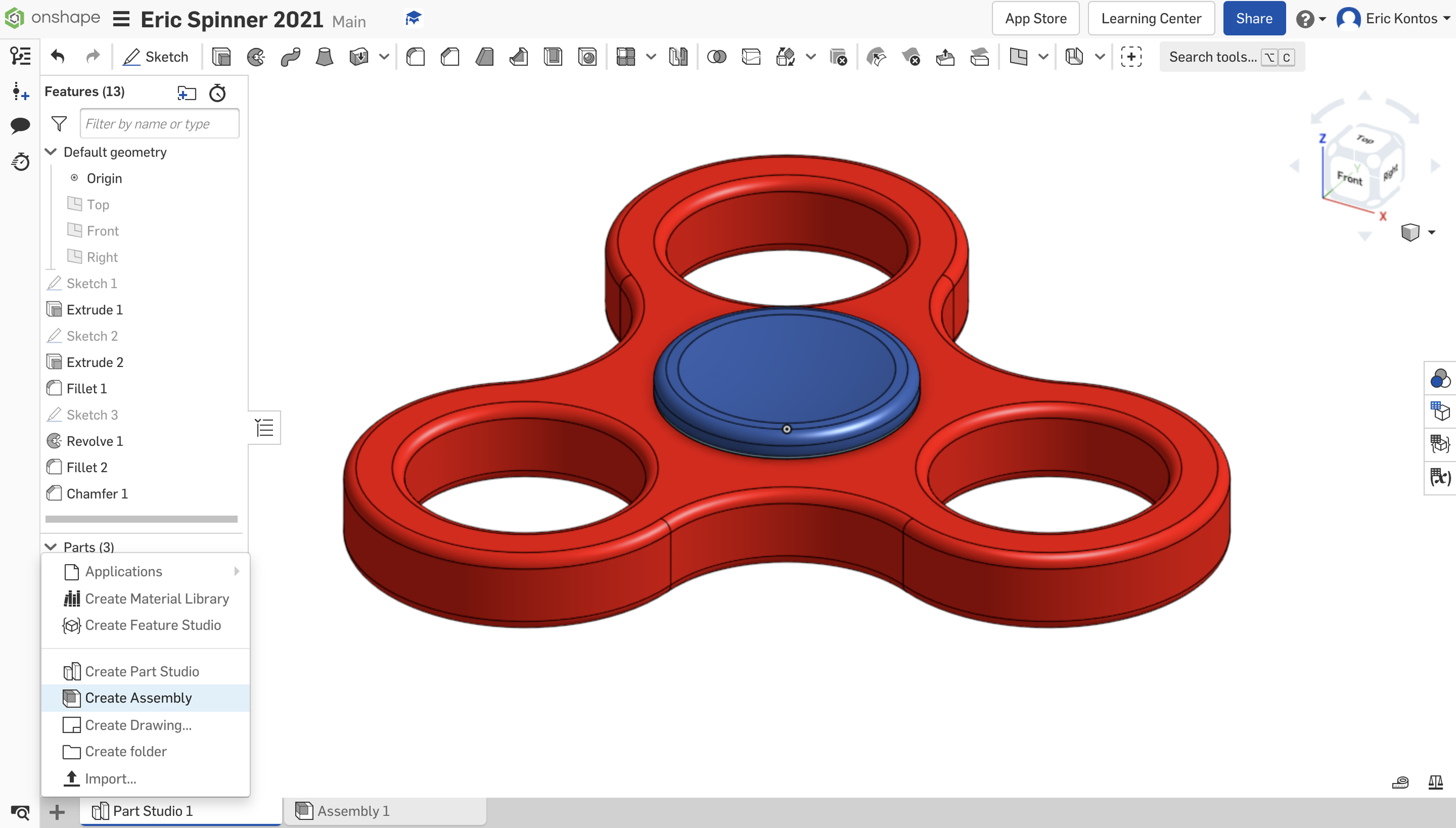Select the Extrude tool

(221, 56)
